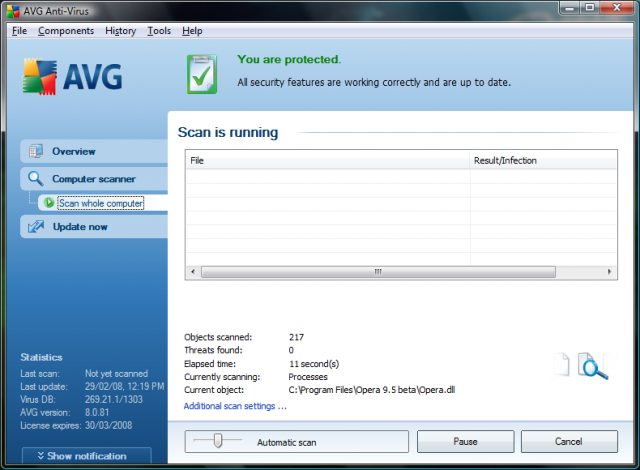Click the Virus DB value 269.21.1/1303
Image resolution: width=640 pixels, height=470 pixels.
pos(114,399)
